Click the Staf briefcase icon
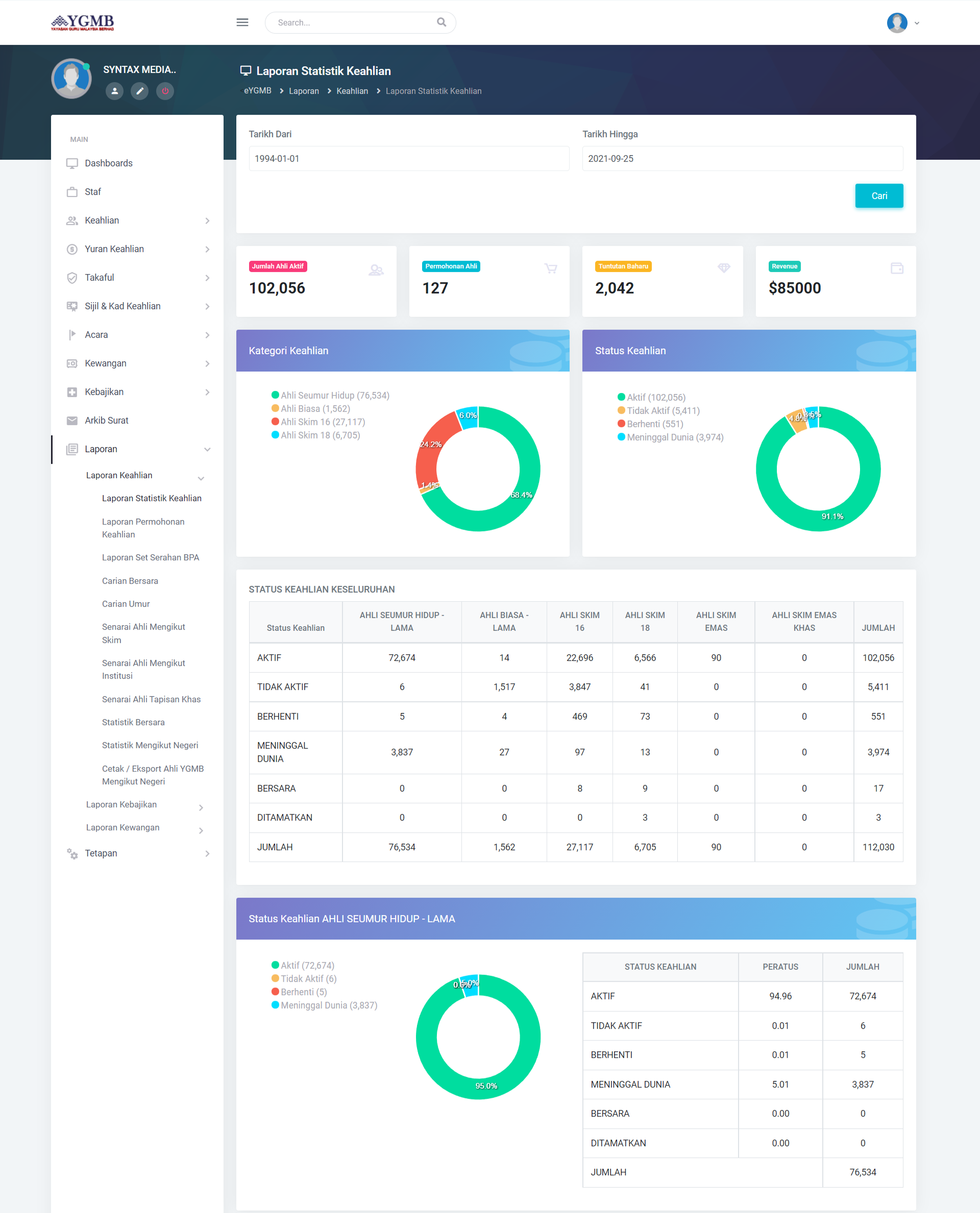Screen dimensions: 980x1213 tap(71, 192)
